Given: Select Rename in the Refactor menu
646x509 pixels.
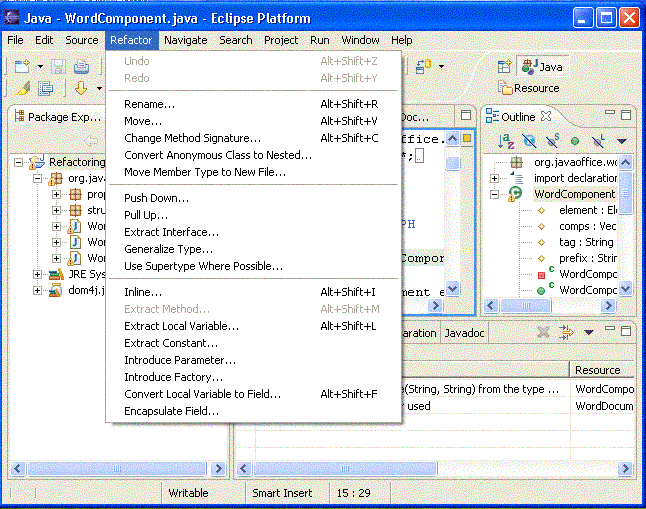Looking at the screenshot, I should point(149,104).
